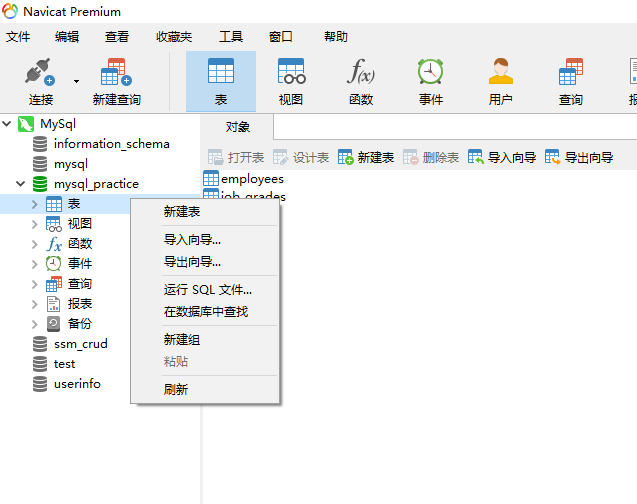Switch to the 对象 tab
Image resolution: width=637 pixels, height=504 pixels.
(237, 127)
